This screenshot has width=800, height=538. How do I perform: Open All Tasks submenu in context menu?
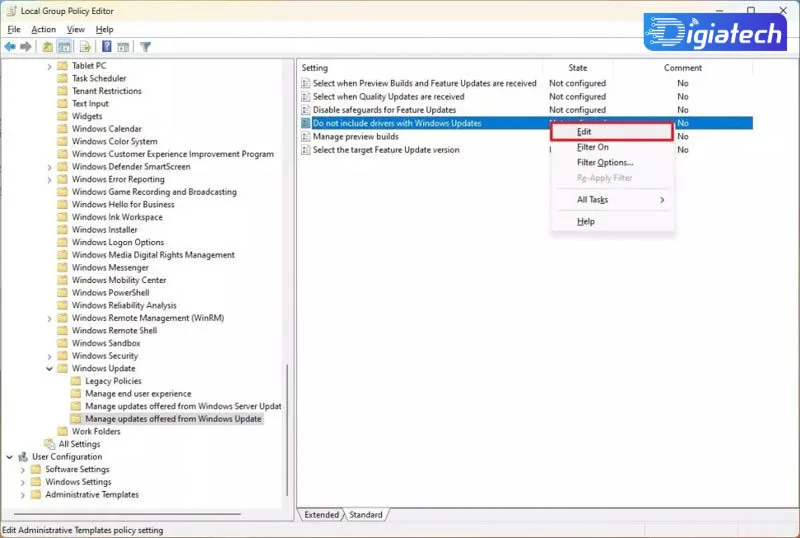(612, 200)
